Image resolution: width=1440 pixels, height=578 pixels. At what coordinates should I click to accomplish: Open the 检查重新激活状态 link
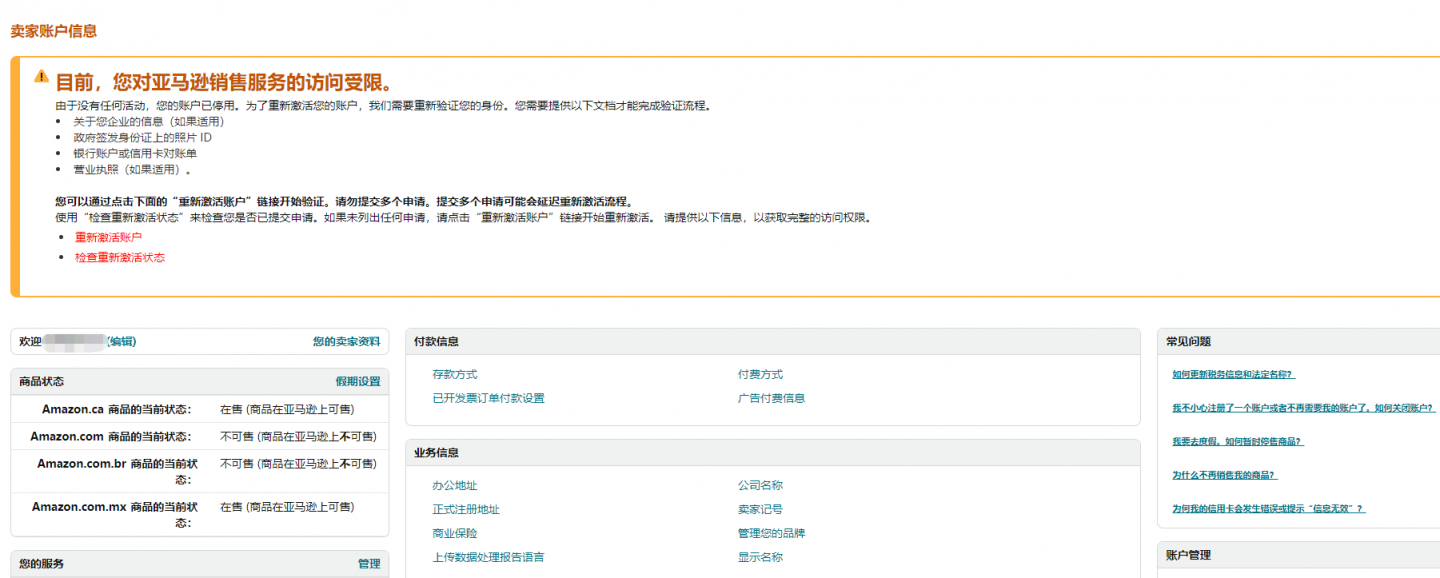[x=120, y=257]
